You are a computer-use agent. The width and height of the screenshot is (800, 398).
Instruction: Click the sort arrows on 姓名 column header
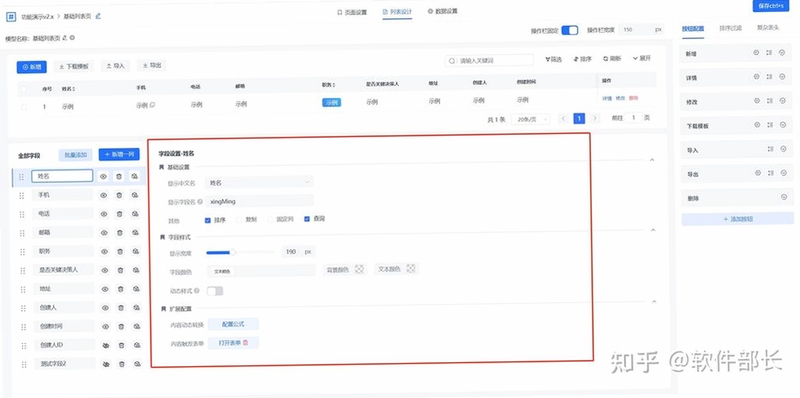(x=74, y=89)
